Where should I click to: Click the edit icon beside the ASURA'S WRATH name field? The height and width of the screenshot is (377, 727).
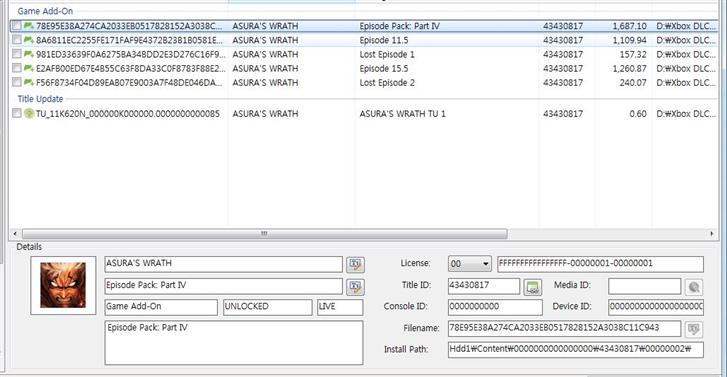pos(355,264)
